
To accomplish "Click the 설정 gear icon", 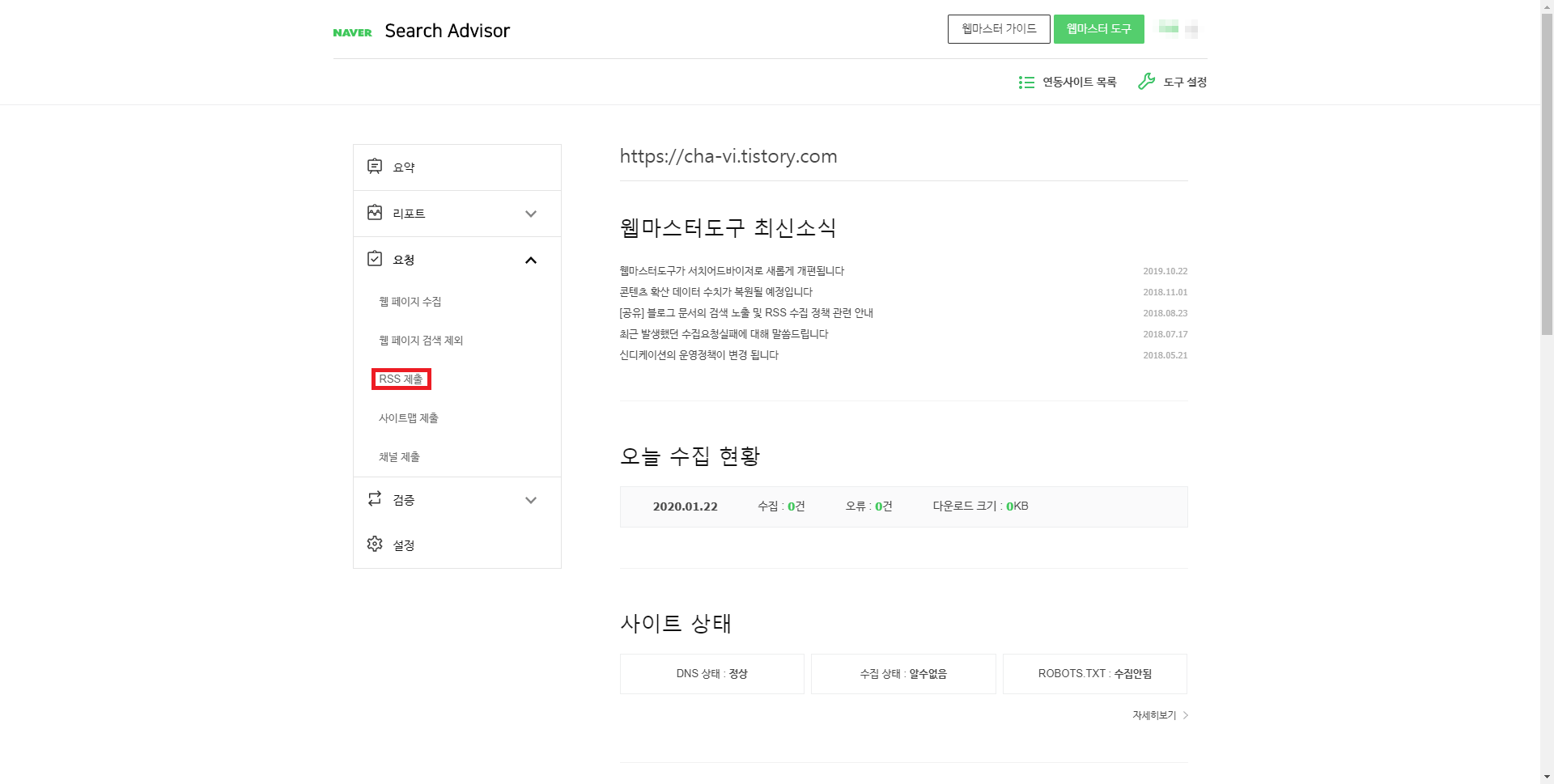I will pyautogui.click(x=375, y=545).
